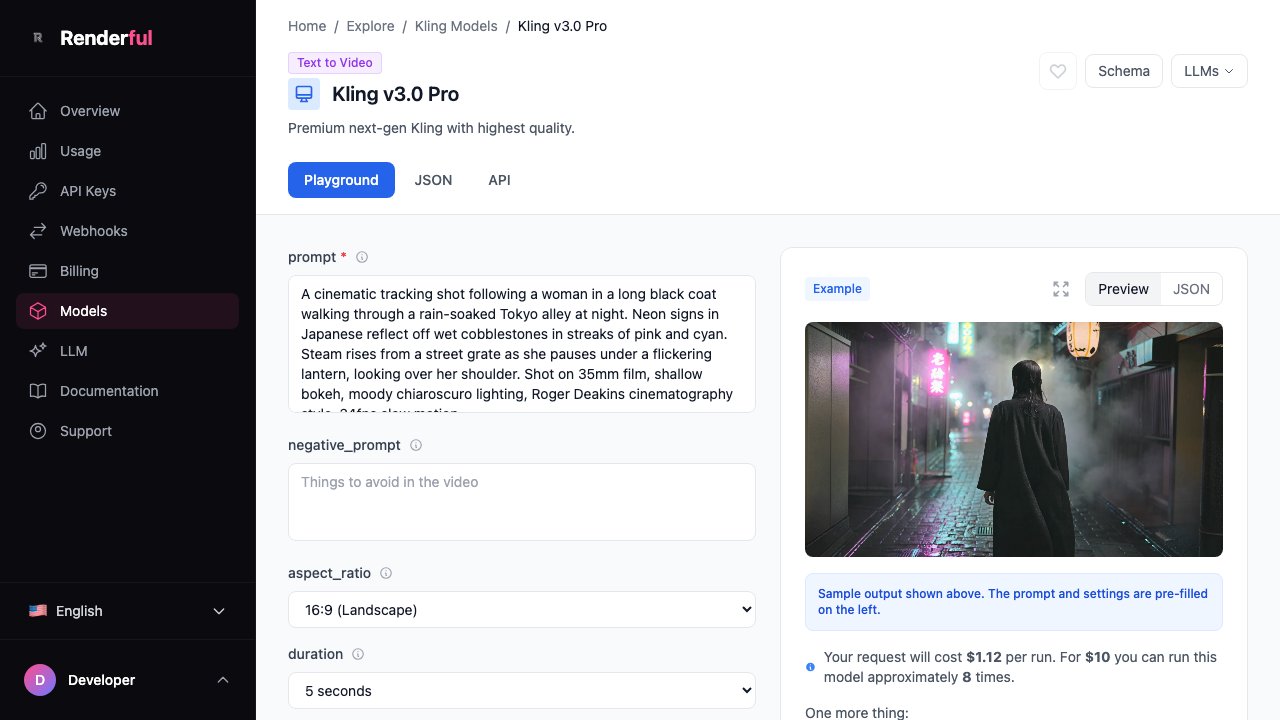This screenshot has width=1280, height=720.
Task: Toggle the heart favorite icon
Action: click(1057, 71)
